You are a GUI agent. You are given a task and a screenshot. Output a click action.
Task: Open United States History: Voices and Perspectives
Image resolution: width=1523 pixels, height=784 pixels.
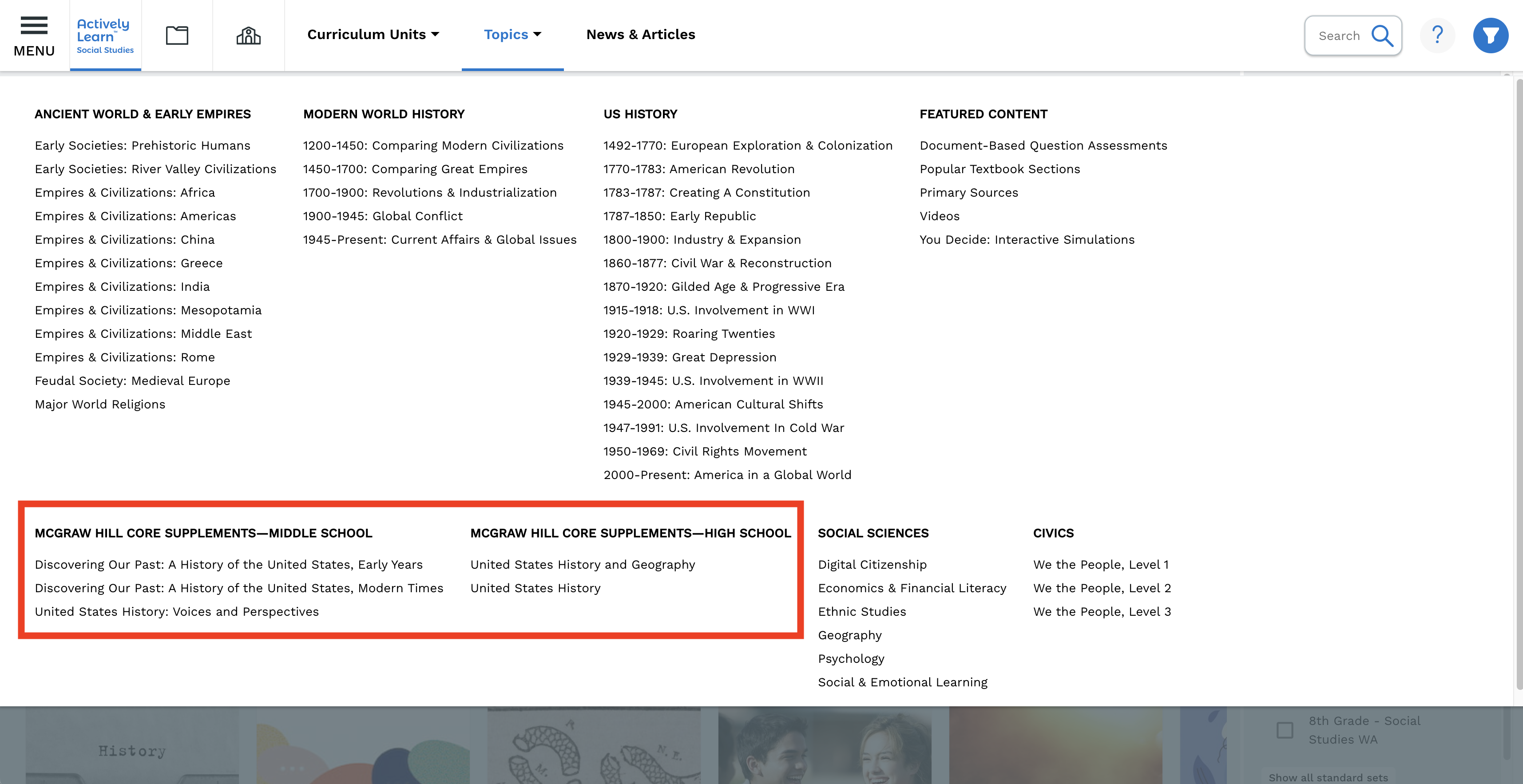[177, 612]
